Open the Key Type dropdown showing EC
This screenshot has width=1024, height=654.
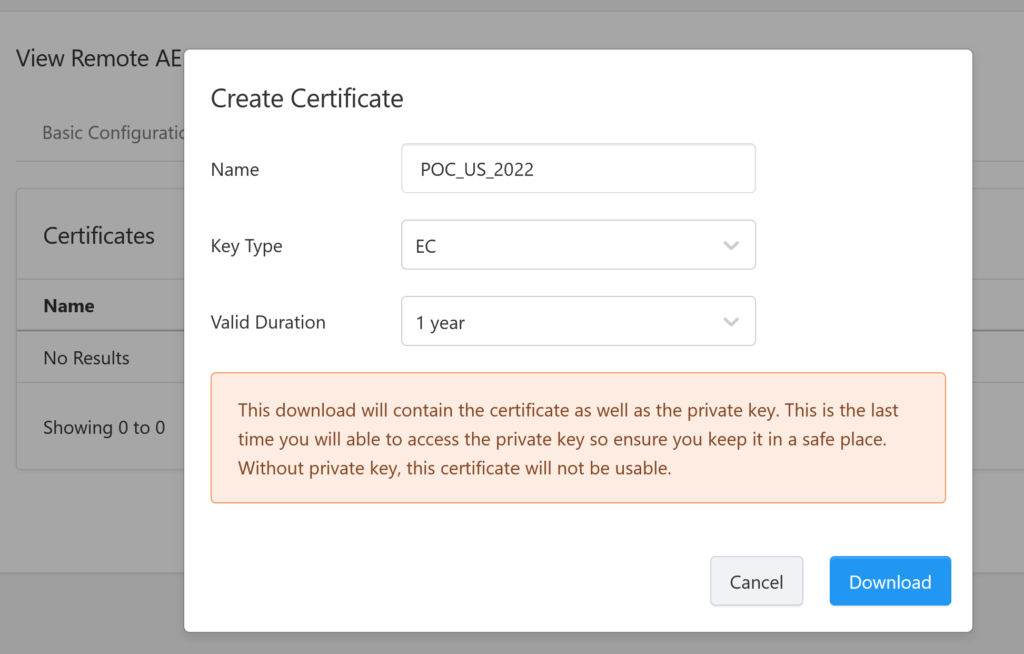(578, 245)
